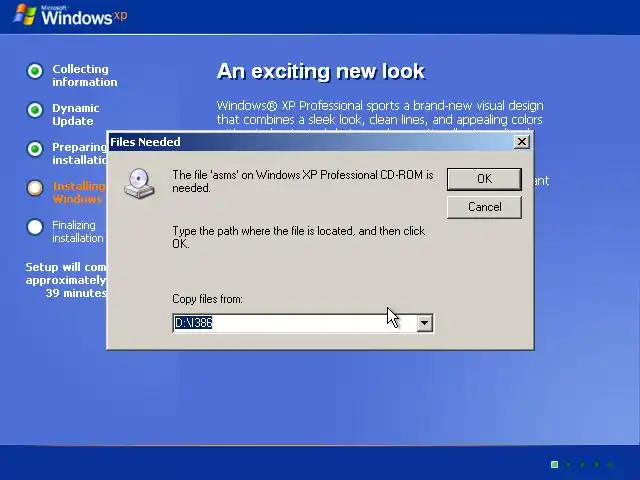
Task: Click the Windows XP flag logo
Action: tap(24, 15)
